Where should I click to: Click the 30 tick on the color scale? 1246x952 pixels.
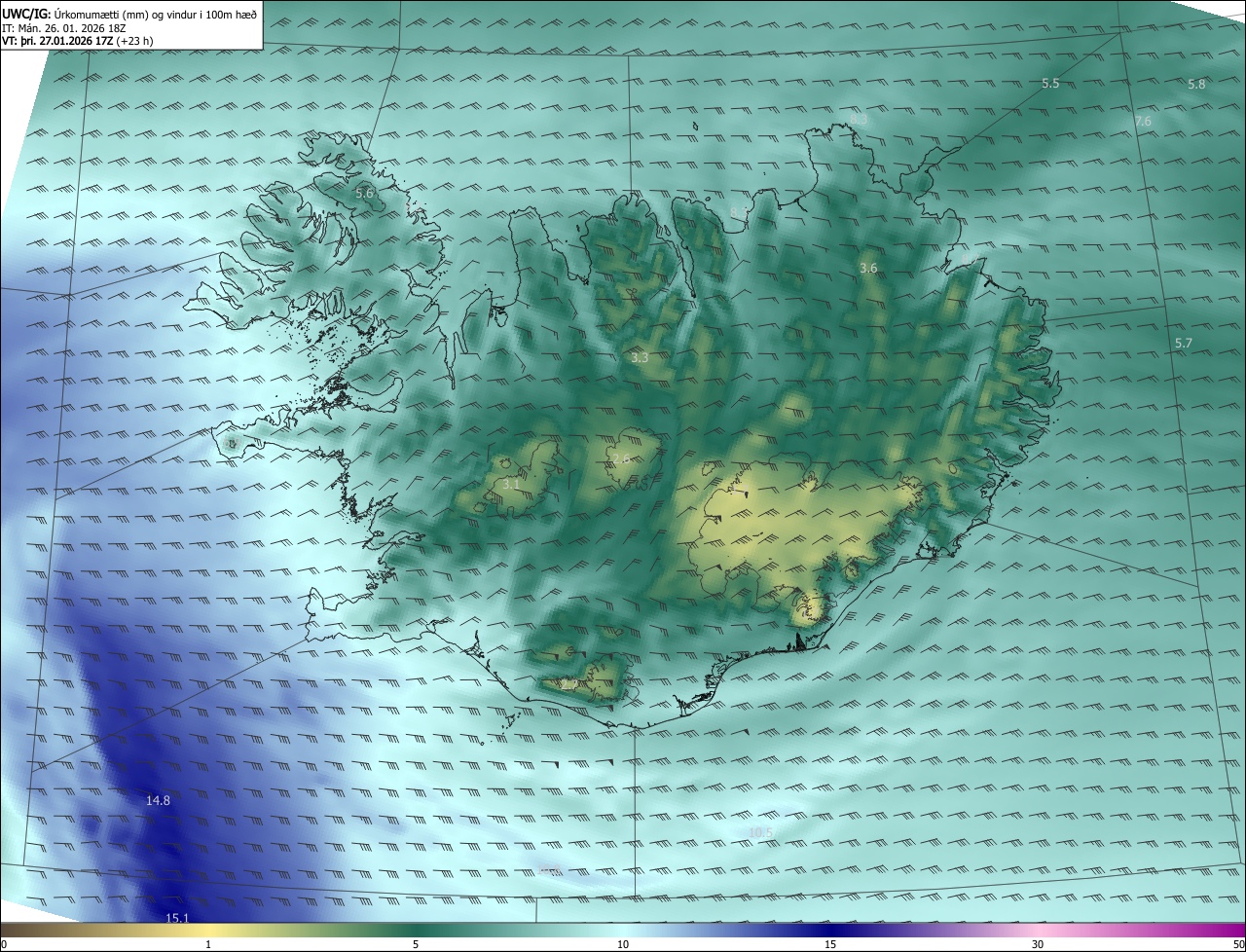pos(1038,944)
